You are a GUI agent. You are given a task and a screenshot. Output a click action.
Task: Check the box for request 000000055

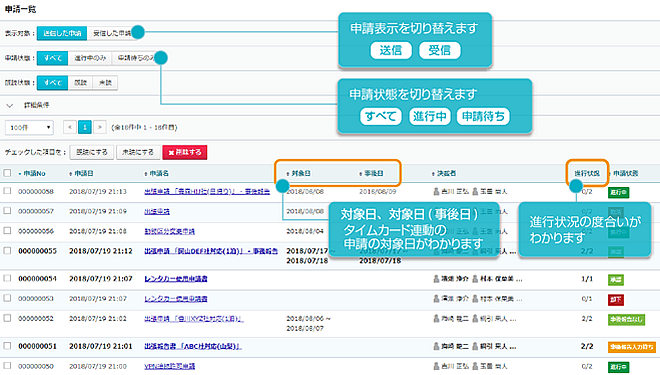pyautogui.click(x=8, y=251)
